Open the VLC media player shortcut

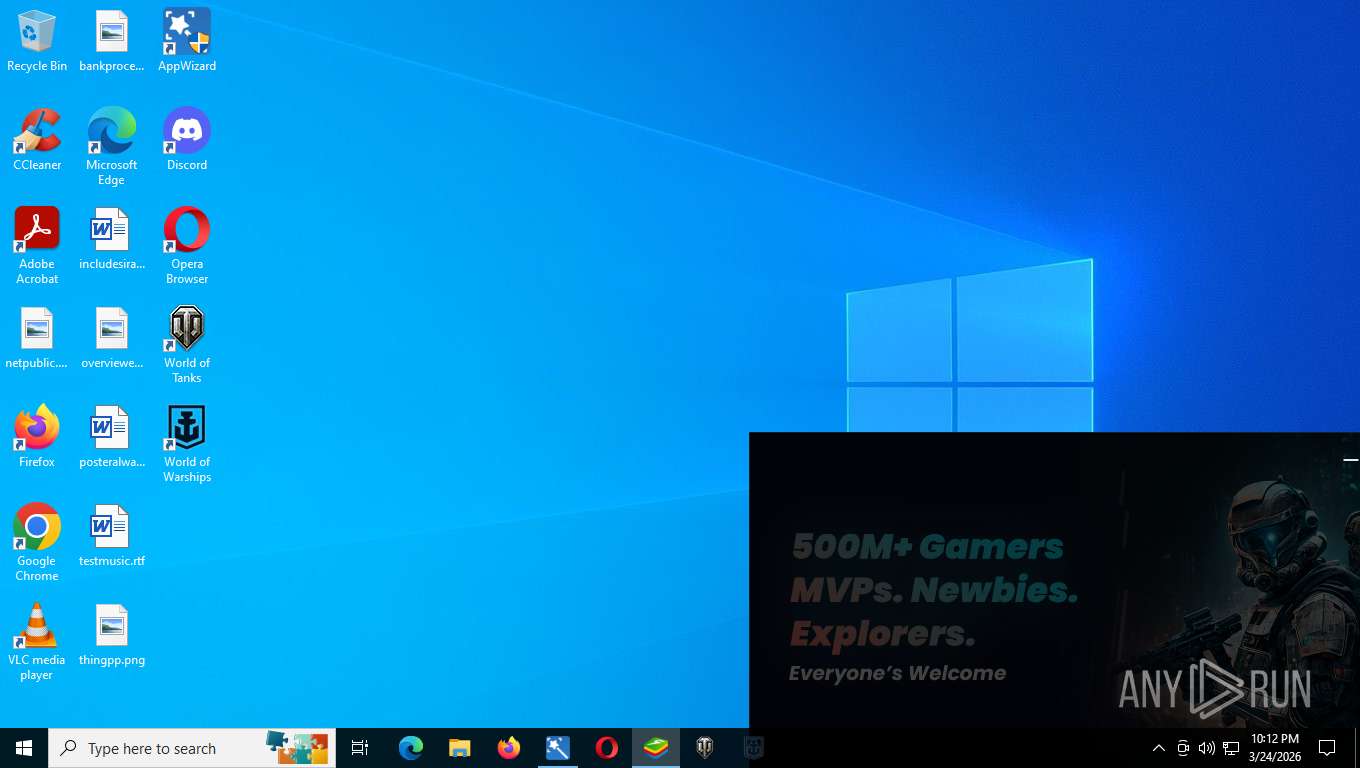click(x=37, y=642)
